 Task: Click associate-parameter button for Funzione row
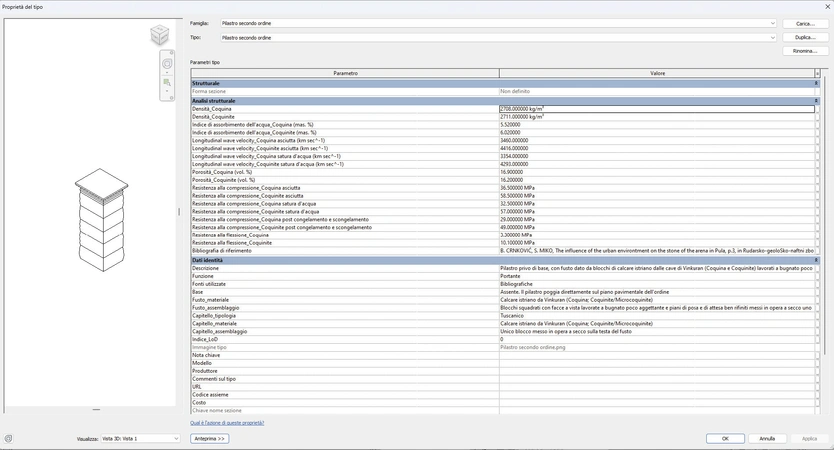(817, 277)
